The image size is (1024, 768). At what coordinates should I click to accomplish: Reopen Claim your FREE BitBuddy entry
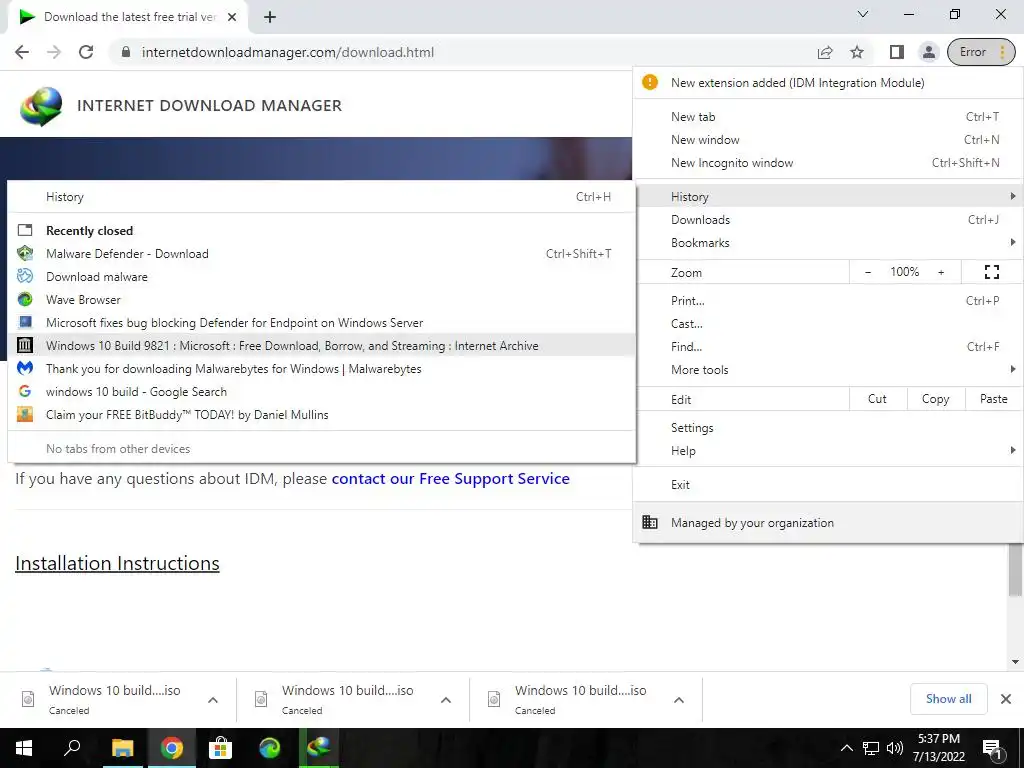click(321, 414)
